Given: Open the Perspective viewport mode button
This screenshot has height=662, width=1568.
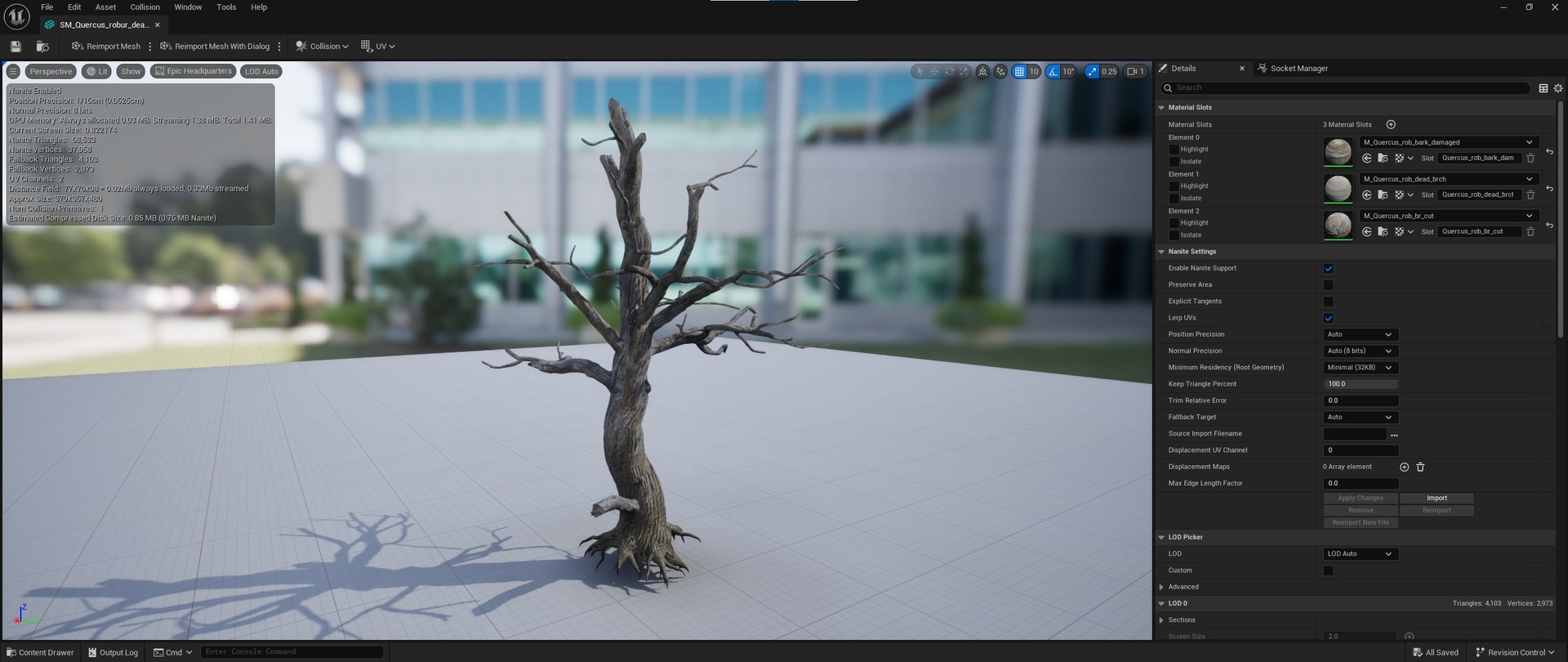Looking at the screenshot, I should 51,72.
